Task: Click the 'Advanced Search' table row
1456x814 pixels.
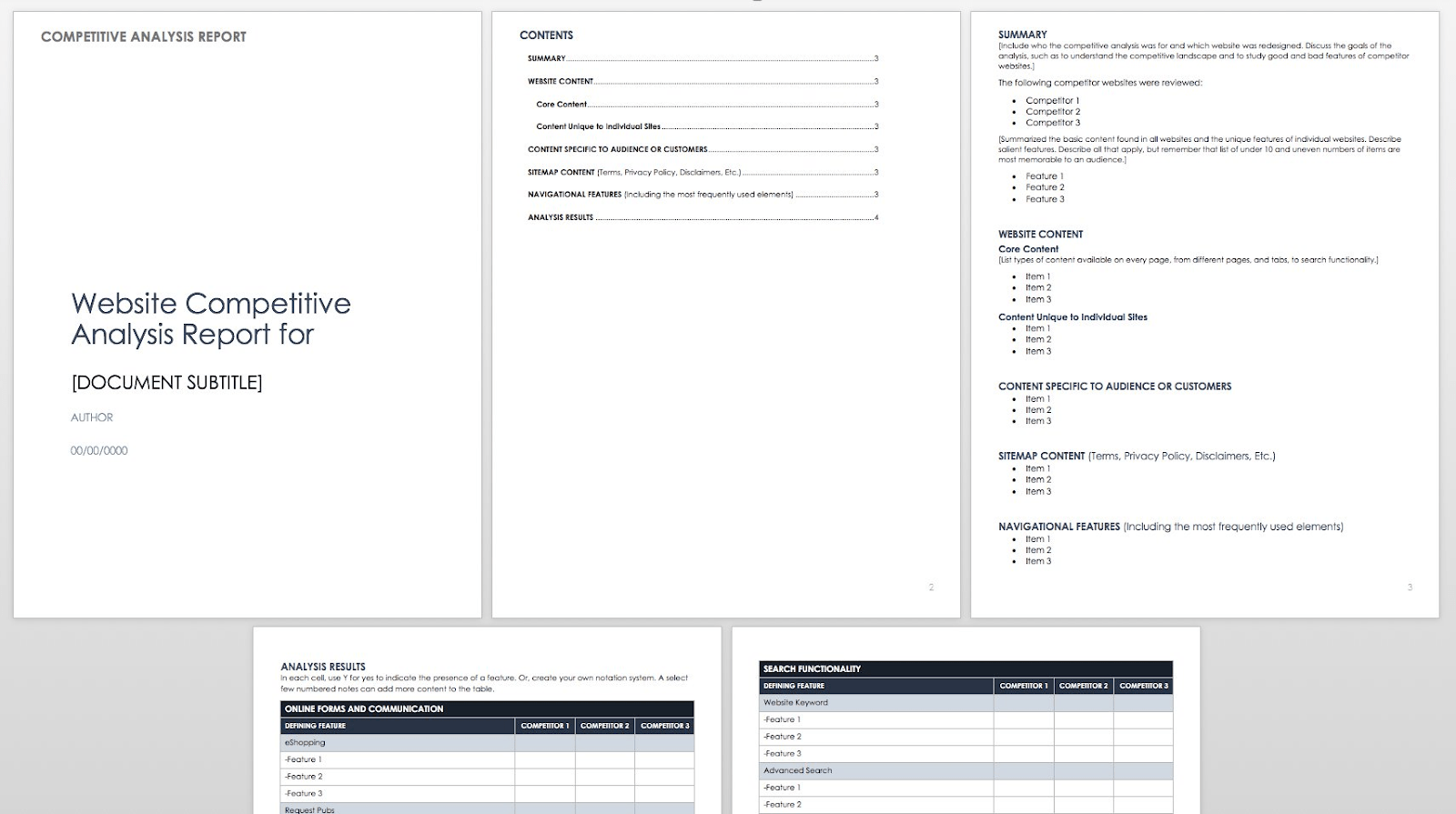Action: [x=966, y=771]
